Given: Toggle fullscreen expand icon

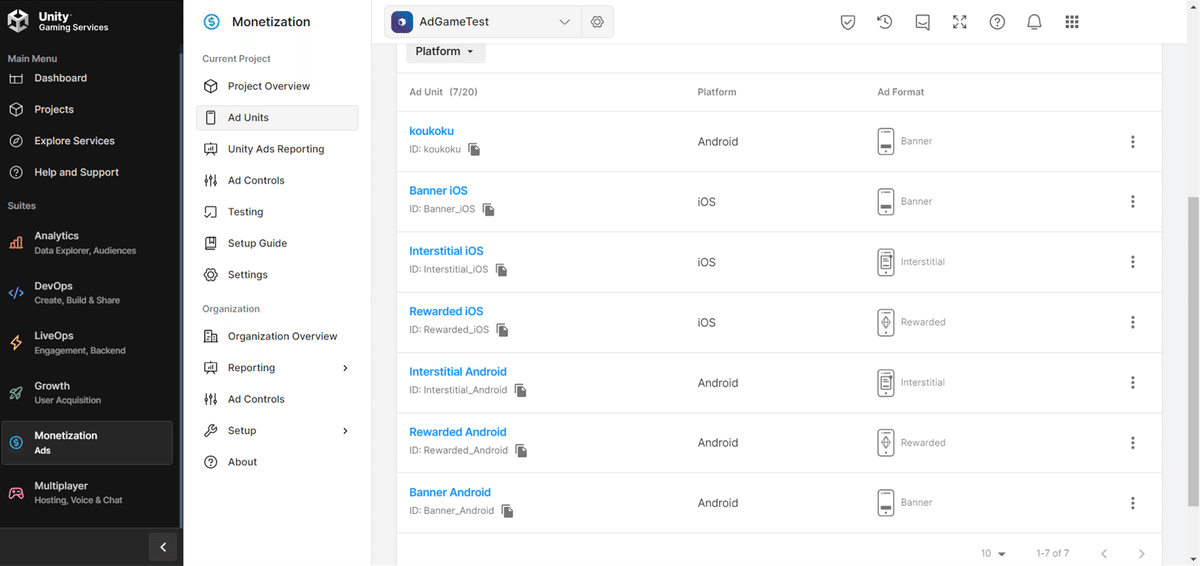Looking at the screenshot, I should 960,22.
